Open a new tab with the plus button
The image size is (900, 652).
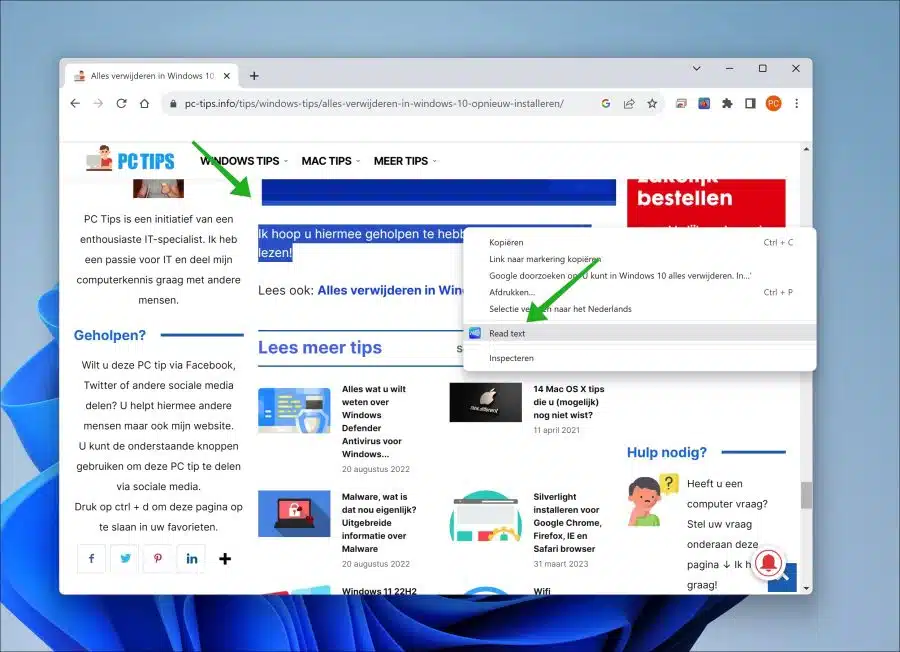click(x=254, y=76)
